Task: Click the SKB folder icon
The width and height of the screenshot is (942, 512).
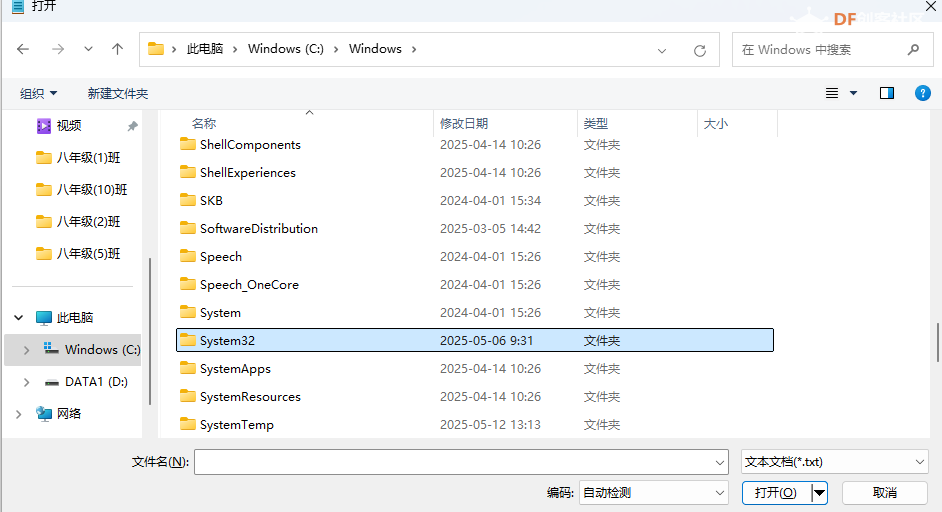Action: coord(188,200)
